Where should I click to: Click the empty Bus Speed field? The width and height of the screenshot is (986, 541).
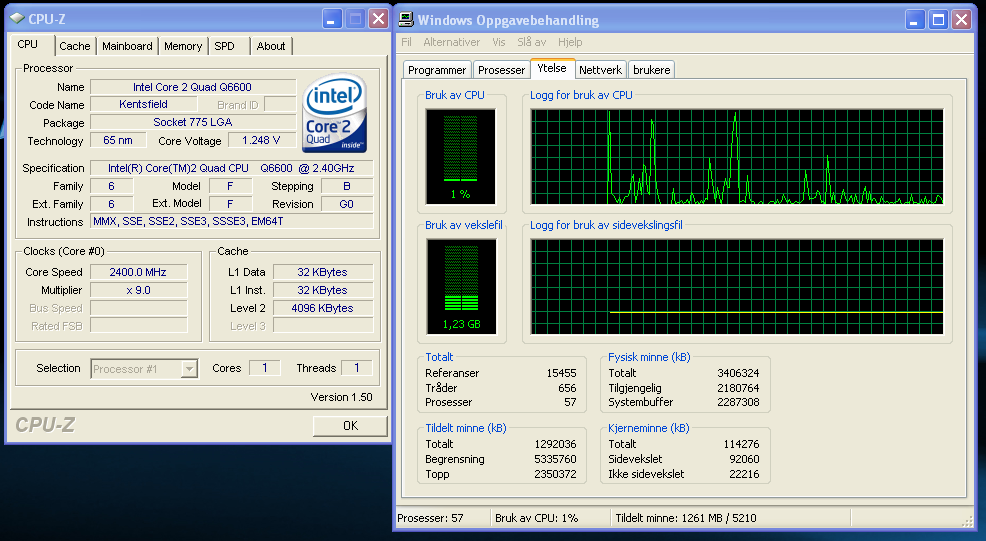pyautogui.click(x=138, y=308)
